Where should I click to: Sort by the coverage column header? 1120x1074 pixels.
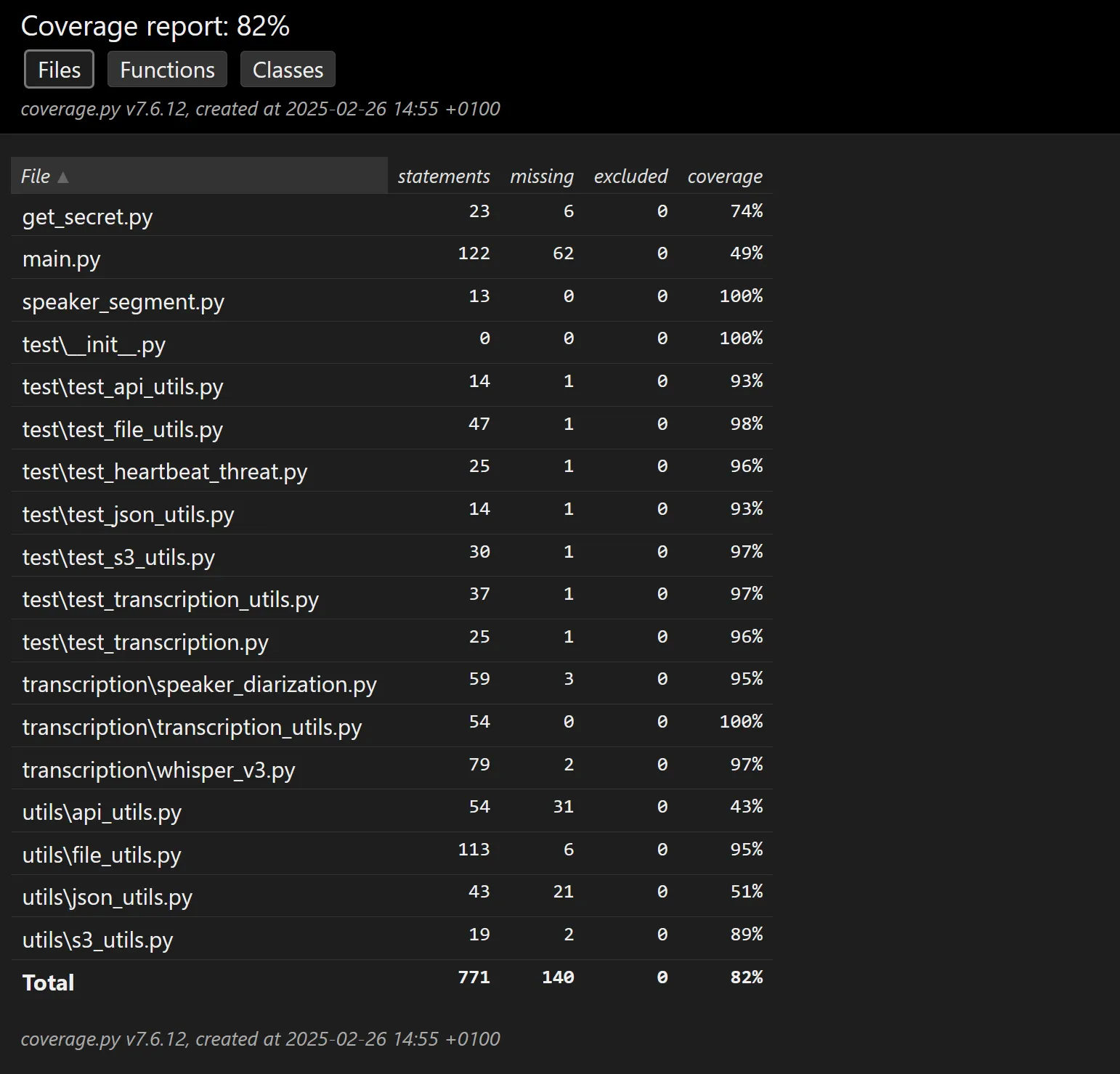(x=724, y=176)
